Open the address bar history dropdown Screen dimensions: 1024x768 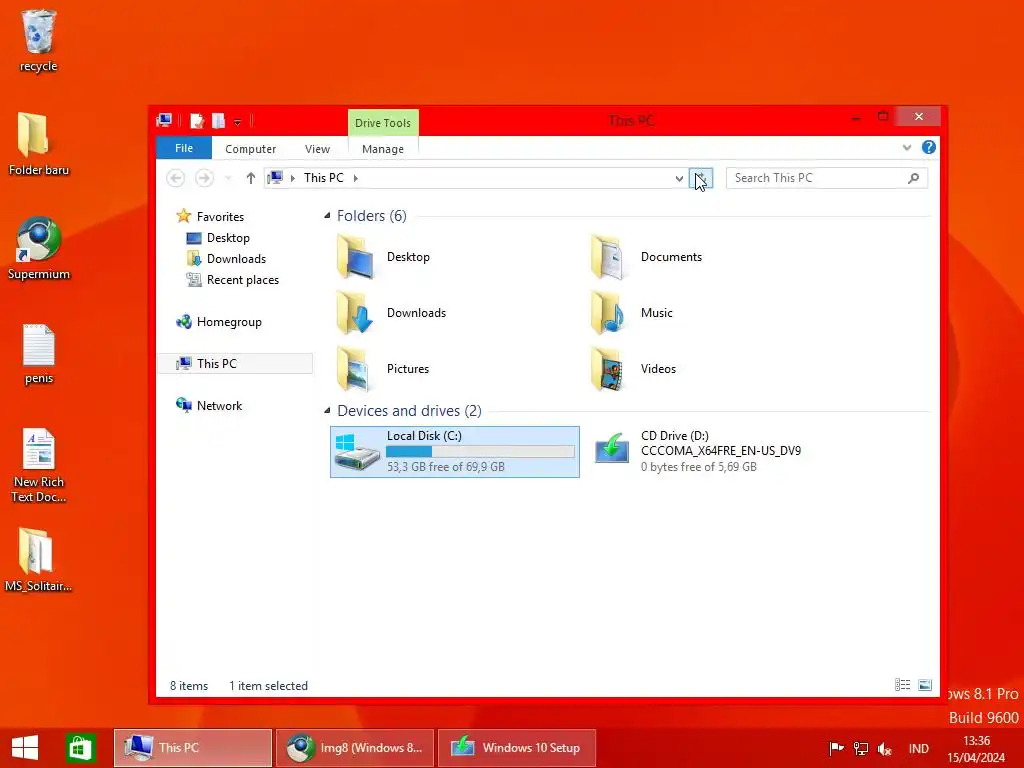(x=679, y=178)
